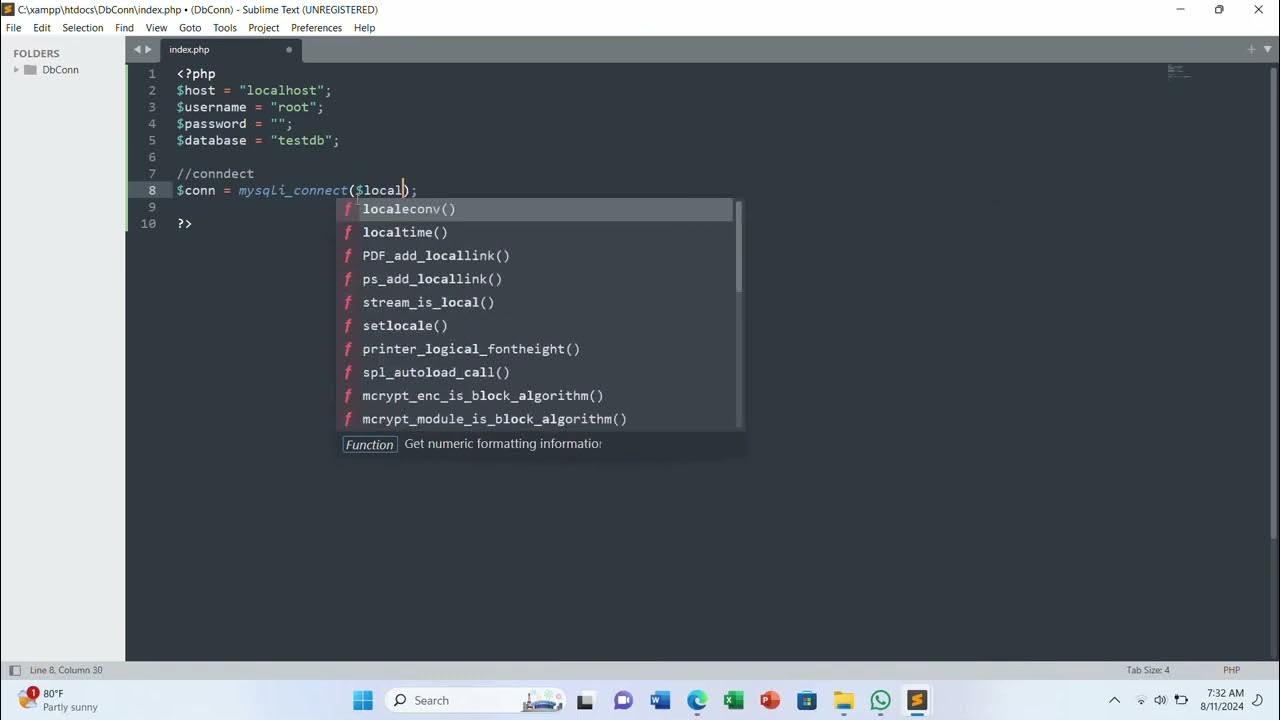Click the taskbar Search box

click(x=475, y=700)
